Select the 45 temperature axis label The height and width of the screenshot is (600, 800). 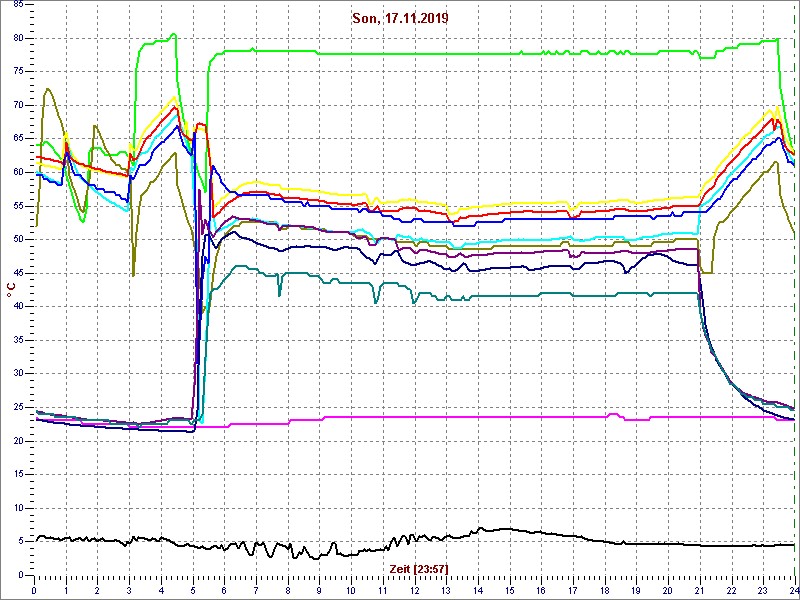tap(17, 273)
